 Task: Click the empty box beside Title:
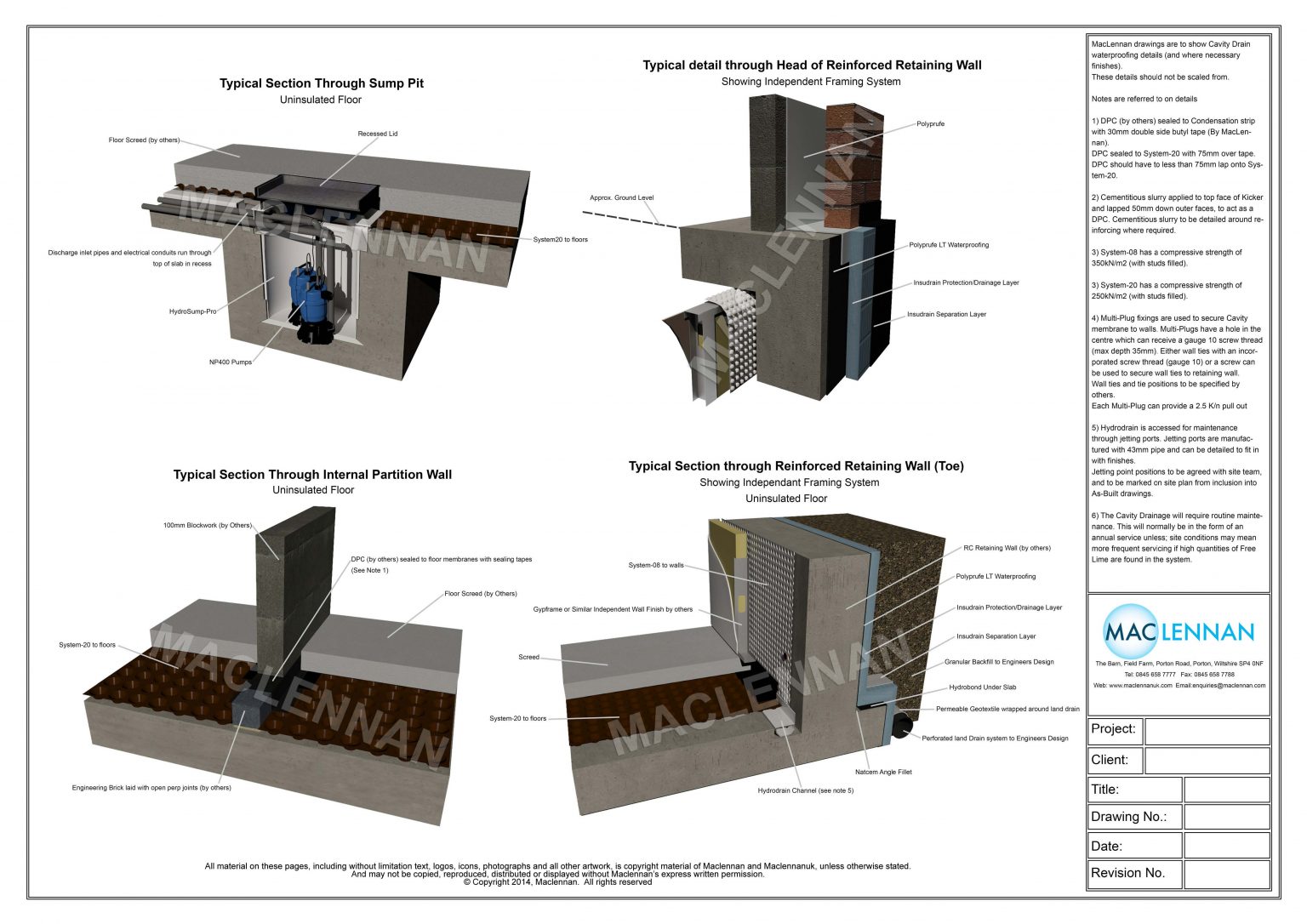[x=1226, y=790]
